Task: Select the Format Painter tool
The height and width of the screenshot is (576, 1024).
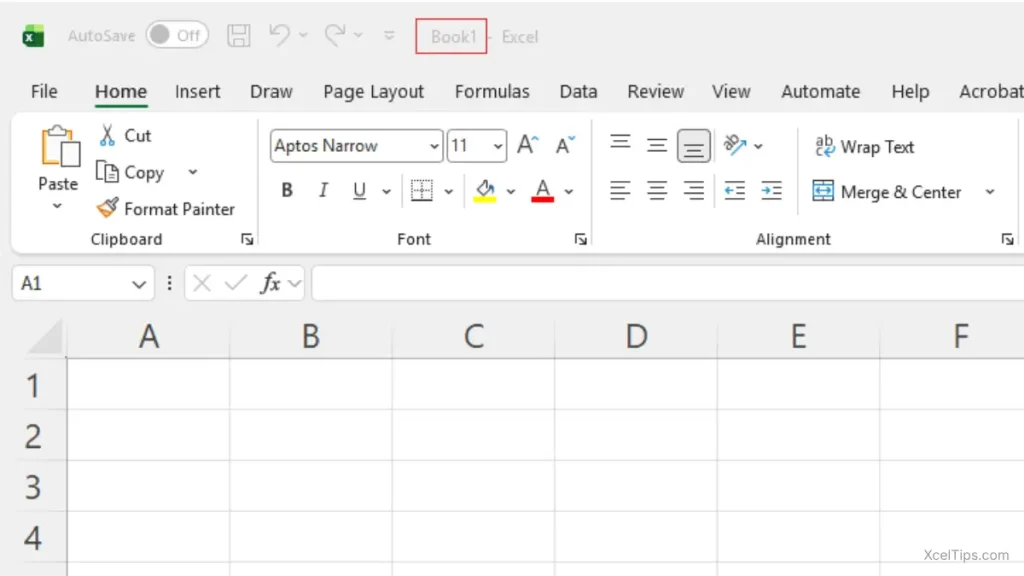Action: coord(166,209)
